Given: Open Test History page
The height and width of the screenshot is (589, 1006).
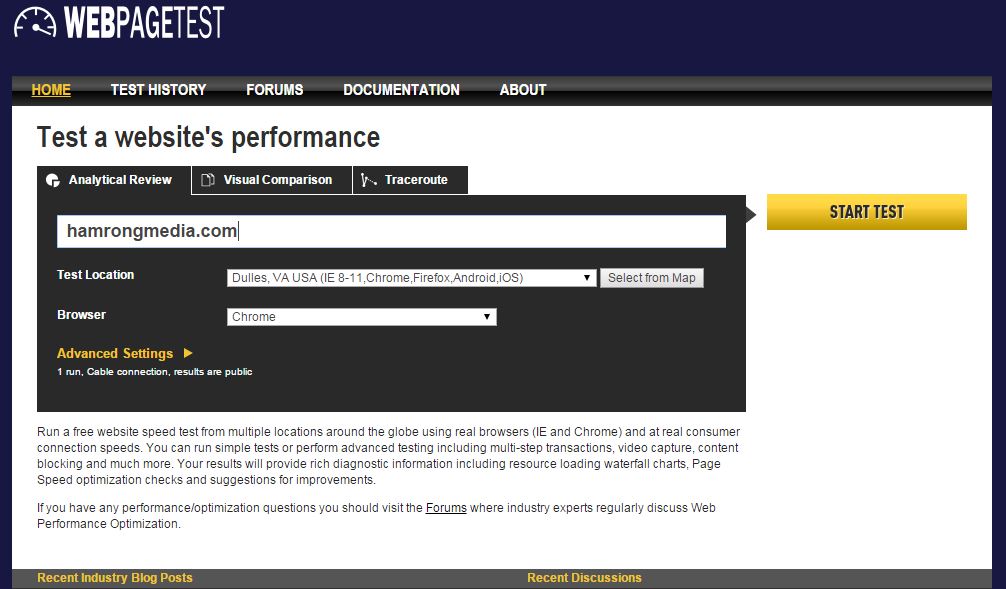Looking at the screenshot, I should [158, 90].
